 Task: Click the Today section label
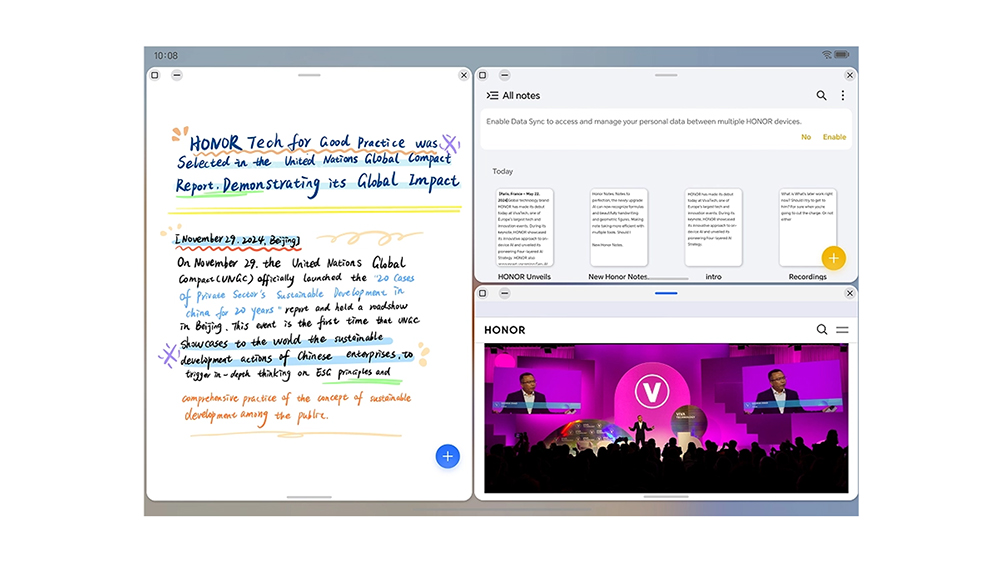[x=503, y=172]
